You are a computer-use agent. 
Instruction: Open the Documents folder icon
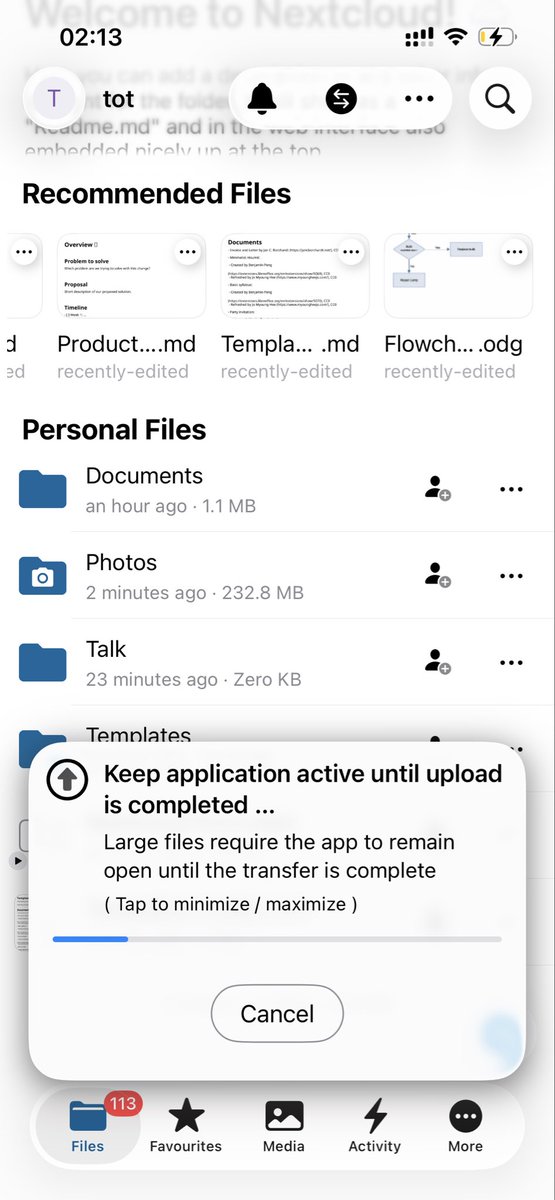[43, 489]
